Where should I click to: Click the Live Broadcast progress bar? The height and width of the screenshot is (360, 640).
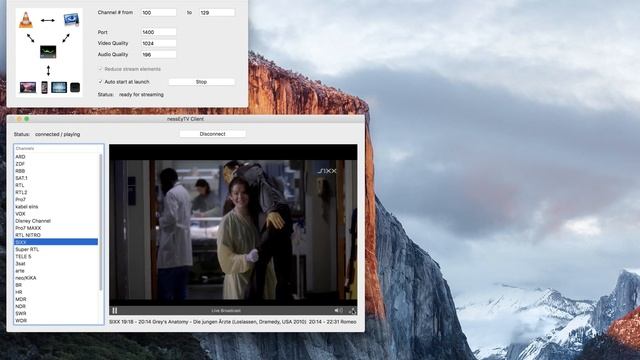(226, 311)
